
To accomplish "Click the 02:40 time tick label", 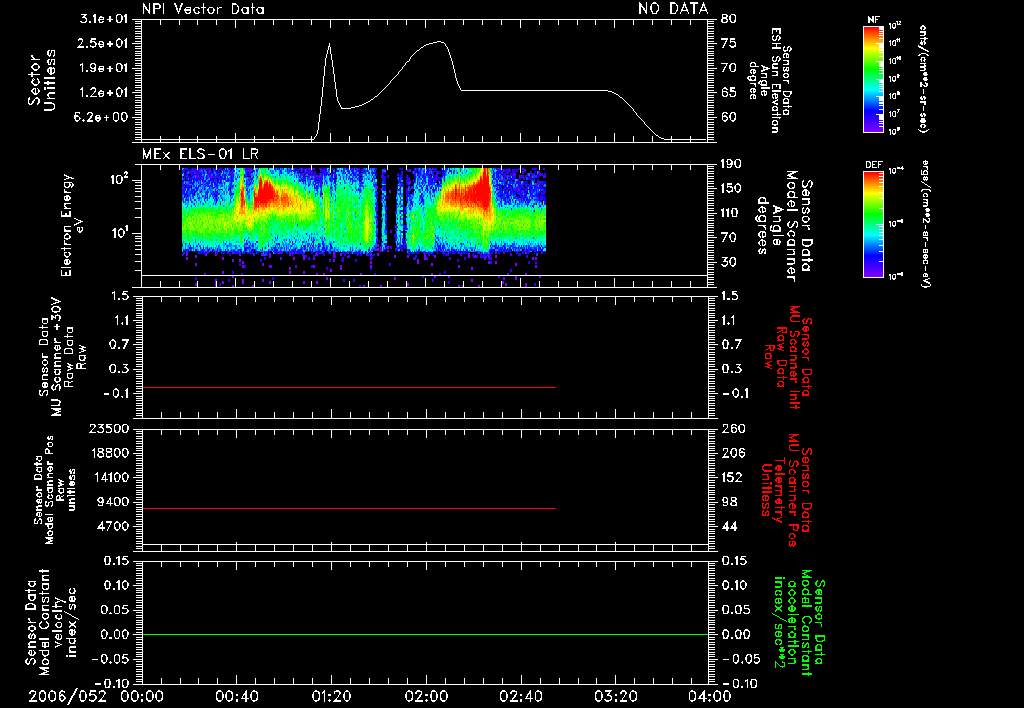I will [520, 696].
